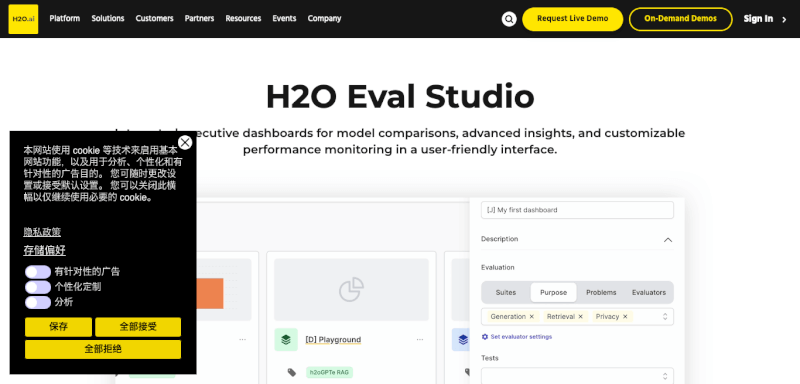Click the green Playground stack icon

click(286, 340)
